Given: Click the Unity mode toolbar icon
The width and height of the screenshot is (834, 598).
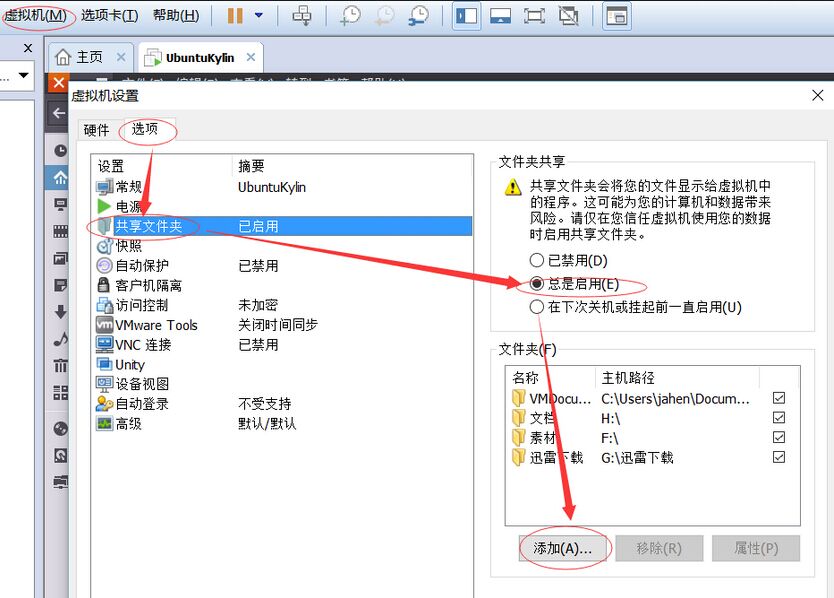Looking at the screenshot, I should point(569,15).
